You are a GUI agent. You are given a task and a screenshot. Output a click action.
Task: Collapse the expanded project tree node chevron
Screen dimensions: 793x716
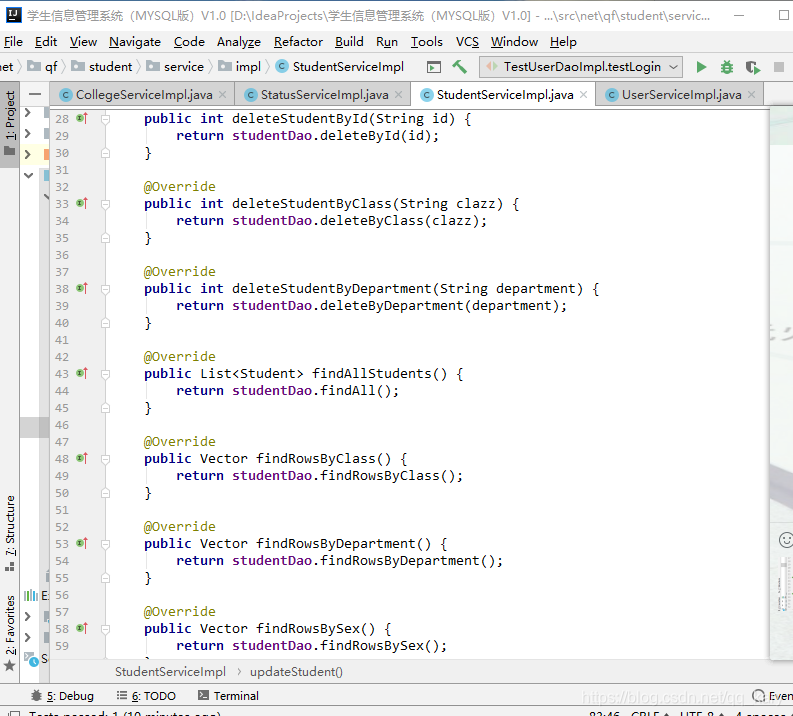[x=28, y=175]
